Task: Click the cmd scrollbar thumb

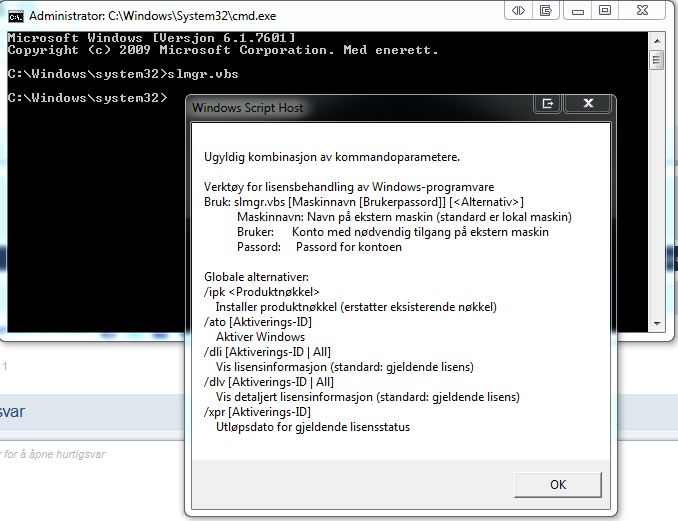Action: (x=657, y=60)
